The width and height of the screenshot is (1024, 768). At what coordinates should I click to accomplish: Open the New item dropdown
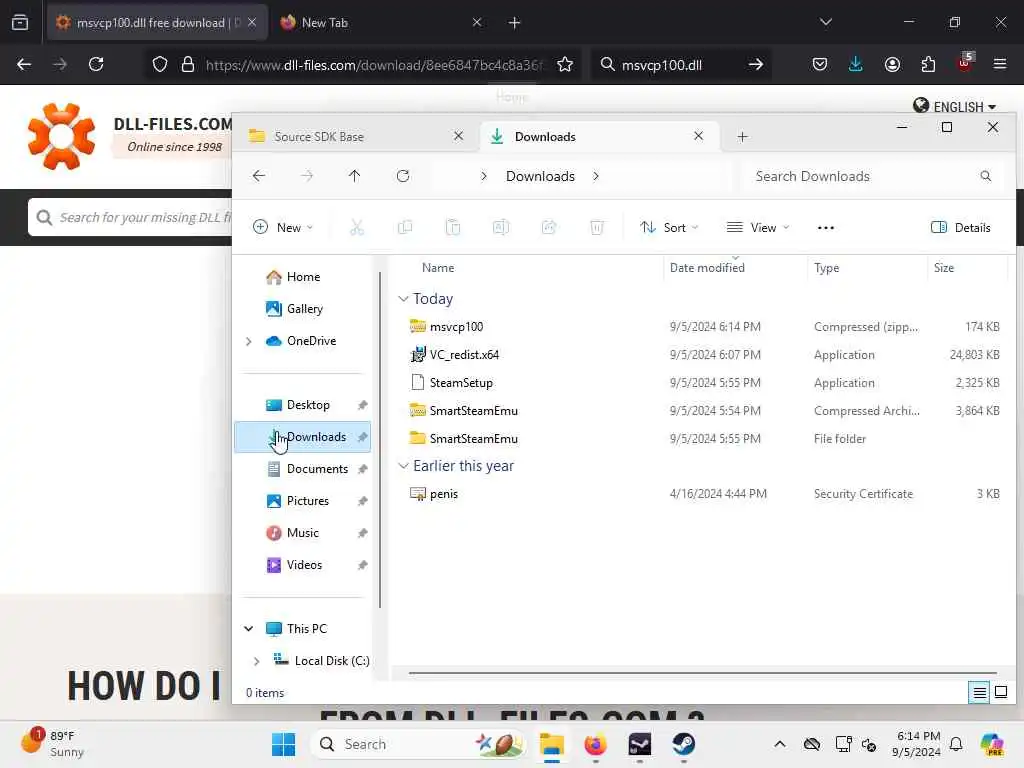pos(283,227)
